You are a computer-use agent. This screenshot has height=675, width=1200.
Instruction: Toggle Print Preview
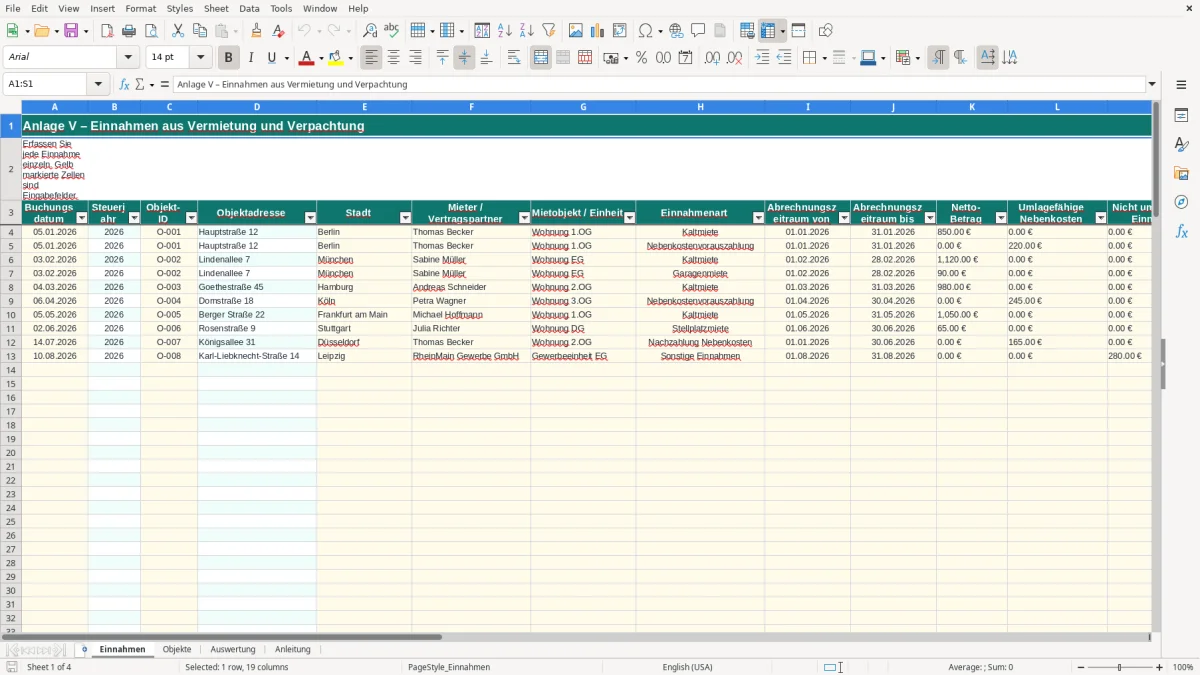click(x=151, y=31)
